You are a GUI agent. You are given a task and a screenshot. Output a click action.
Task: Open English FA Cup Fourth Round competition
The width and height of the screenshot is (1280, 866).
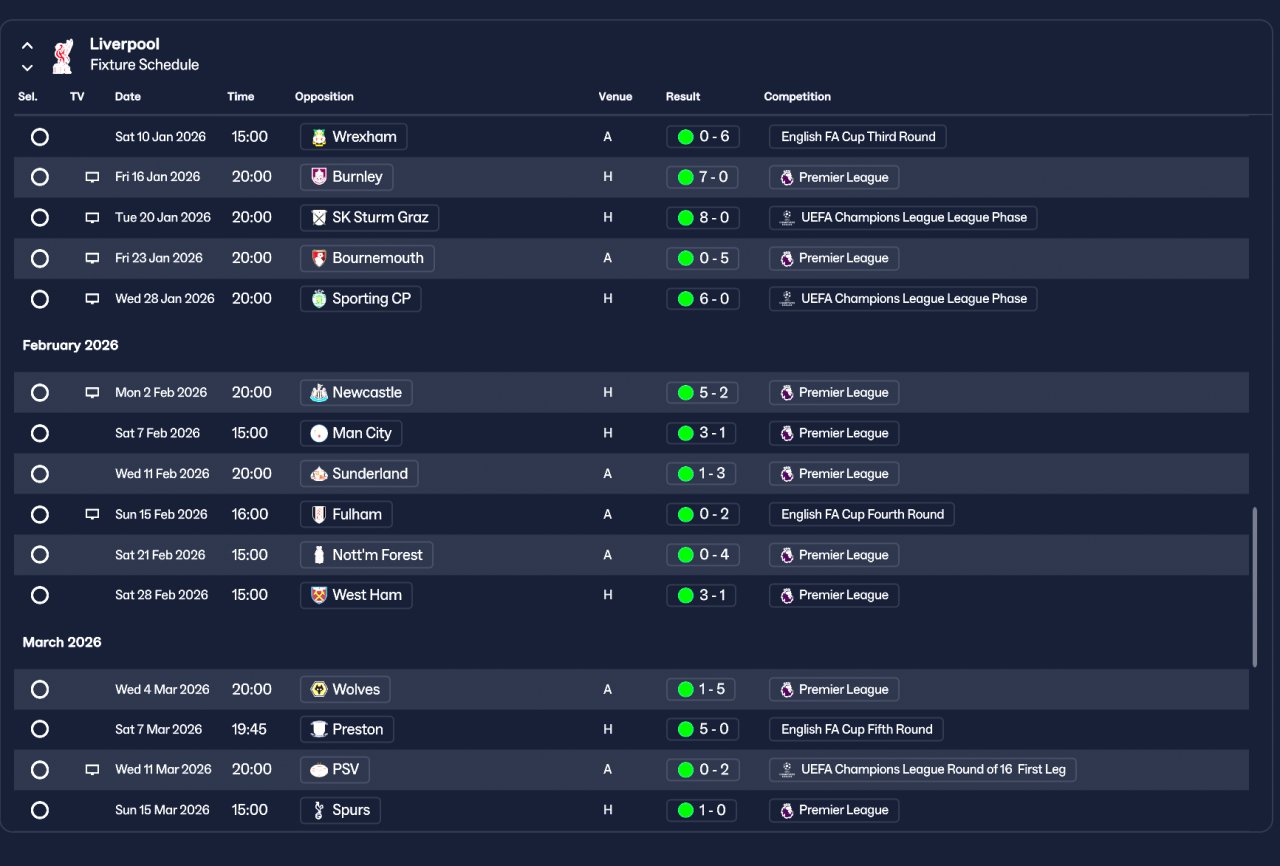point(862,514)
